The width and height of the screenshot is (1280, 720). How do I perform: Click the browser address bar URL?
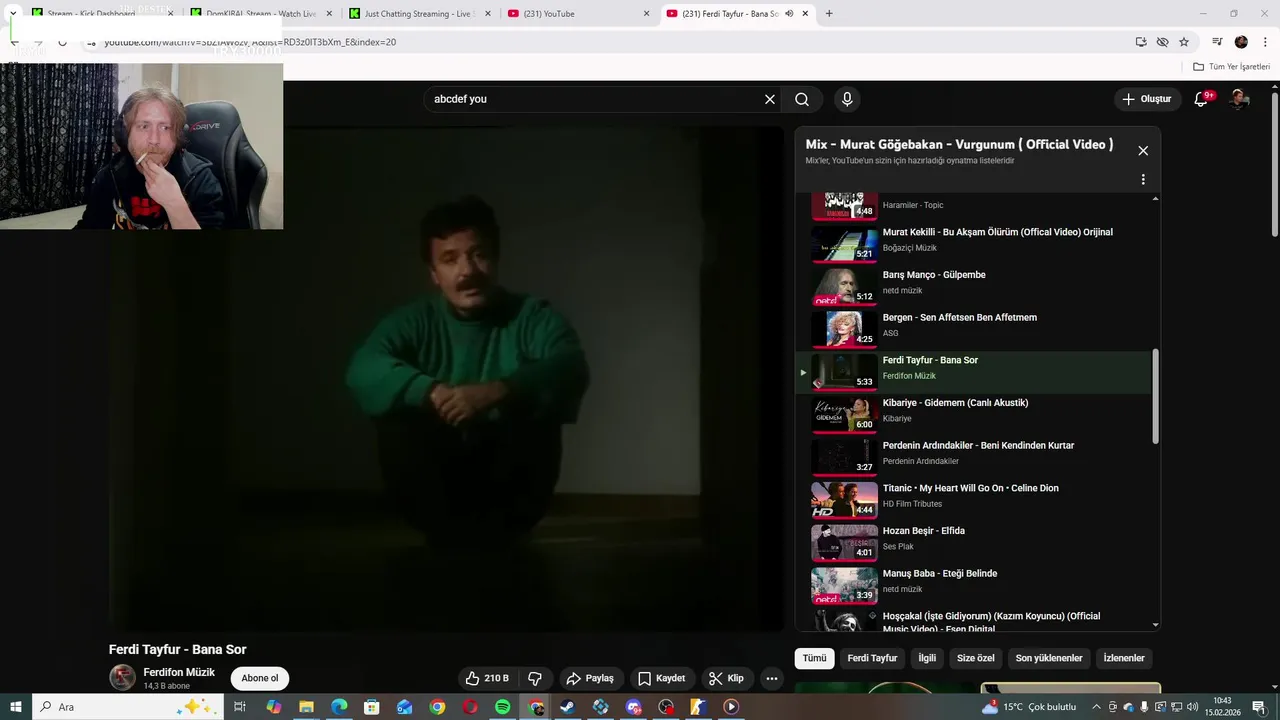(250, 42)
